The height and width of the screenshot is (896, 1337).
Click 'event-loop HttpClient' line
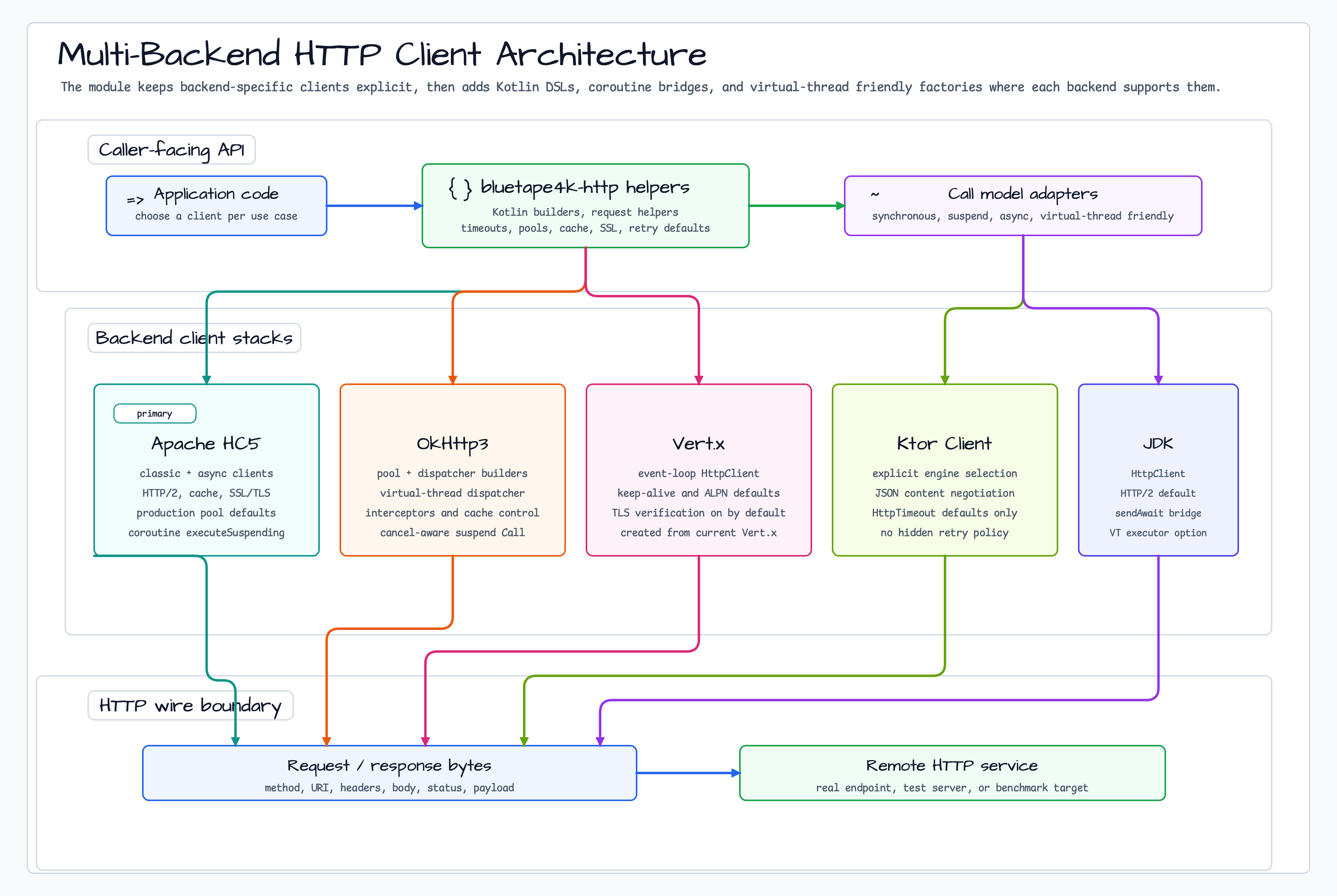point(699,474)
